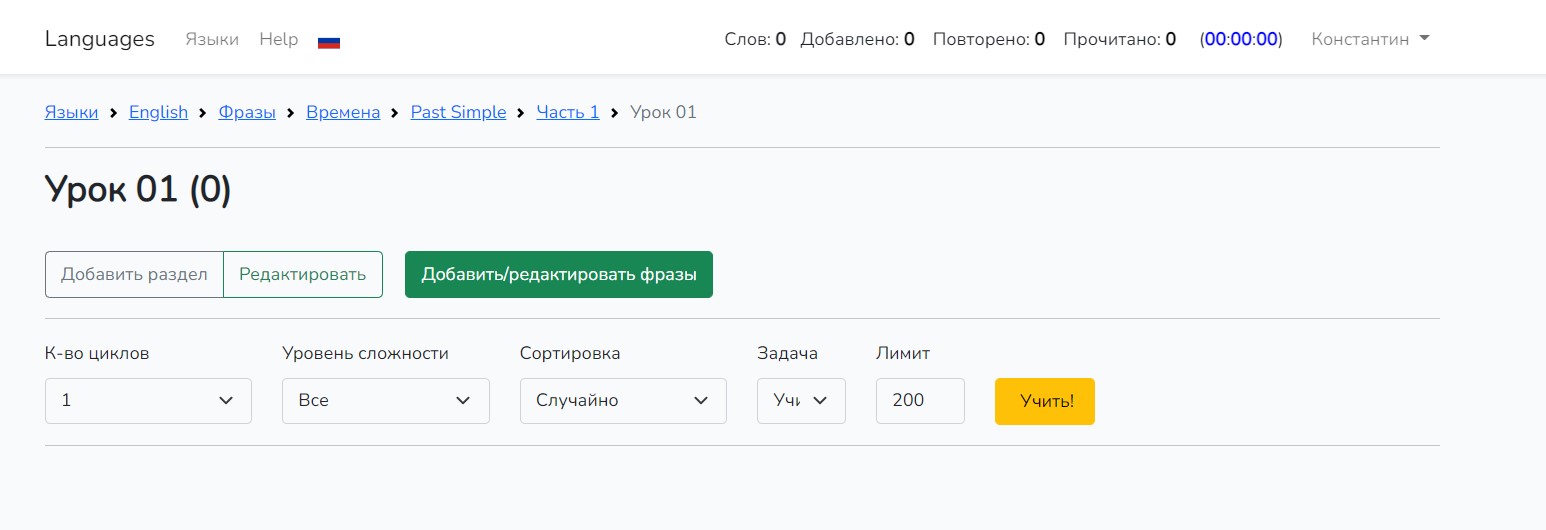1546x530 pixels.
Task: Open the Уровень сложности dropdown
Action: click(x=385, y=401)
